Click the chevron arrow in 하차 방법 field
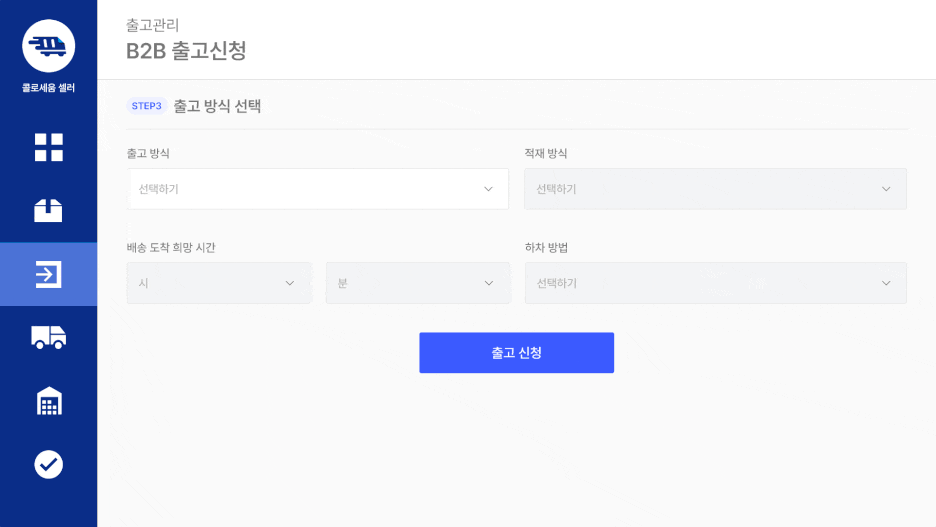 coord(886,283)
